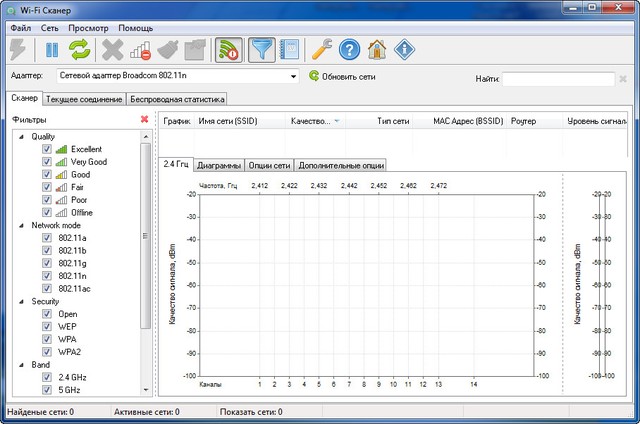The height and width of the screenshot is (424, 640).
Task: Click the Найти search input field
Action: 558,78
